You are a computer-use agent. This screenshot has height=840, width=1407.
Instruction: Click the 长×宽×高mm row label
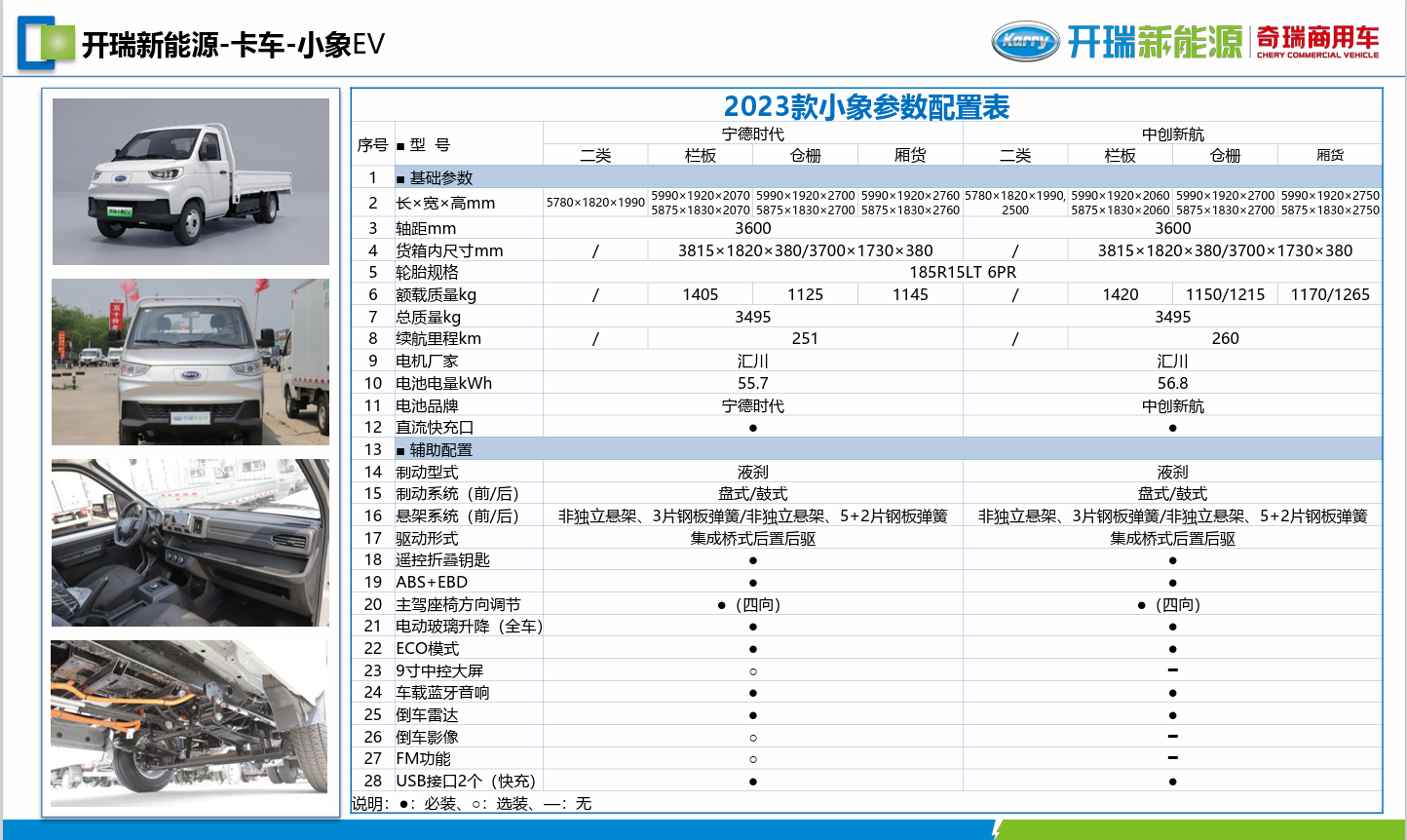(445, 203)
